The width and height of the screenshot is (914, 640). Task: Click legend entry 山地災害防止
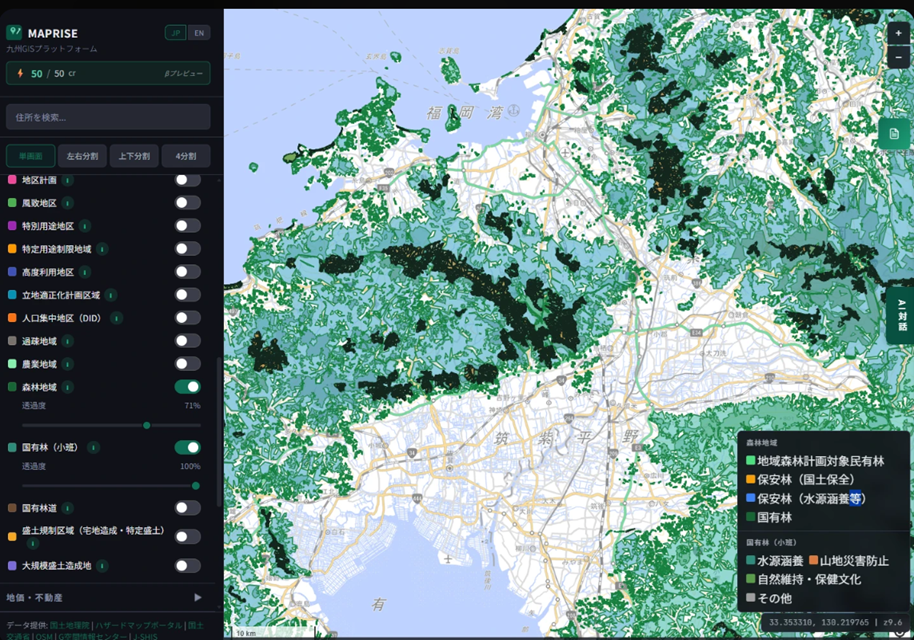pos(849,561)
